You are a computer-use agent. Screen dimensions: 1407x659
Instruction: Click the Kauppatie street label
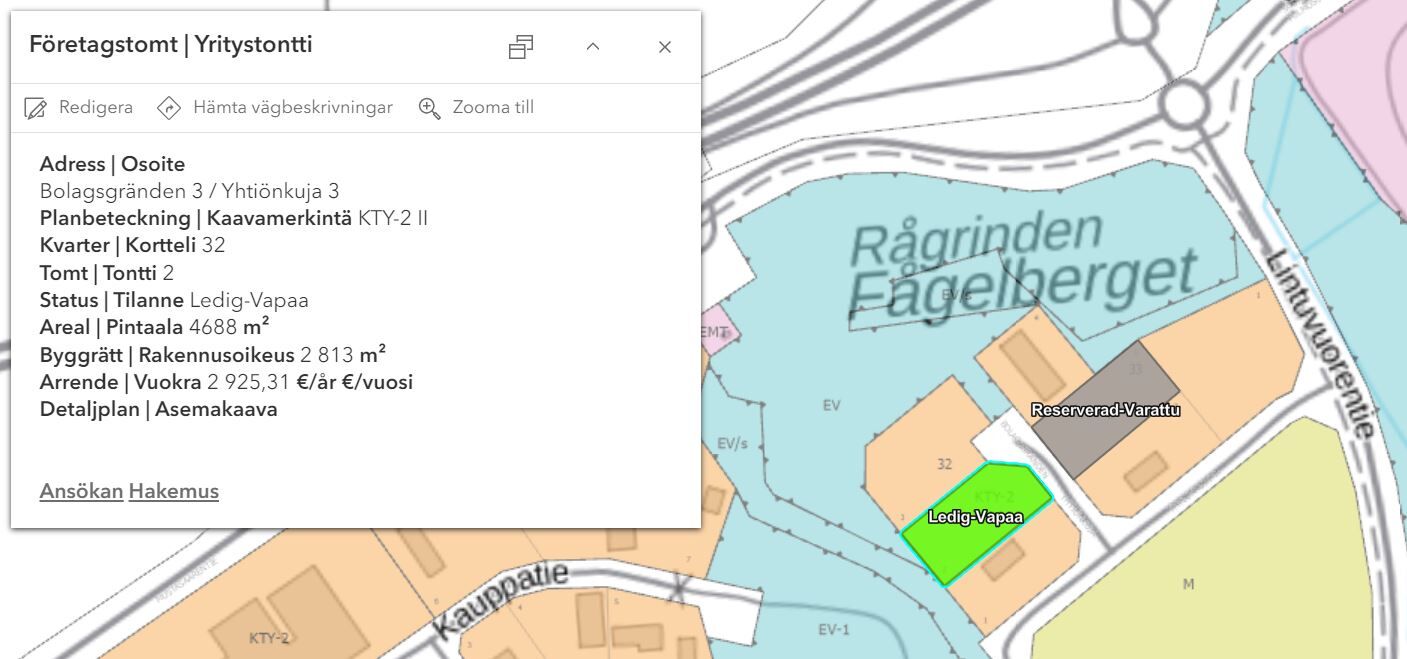[501, 600]
